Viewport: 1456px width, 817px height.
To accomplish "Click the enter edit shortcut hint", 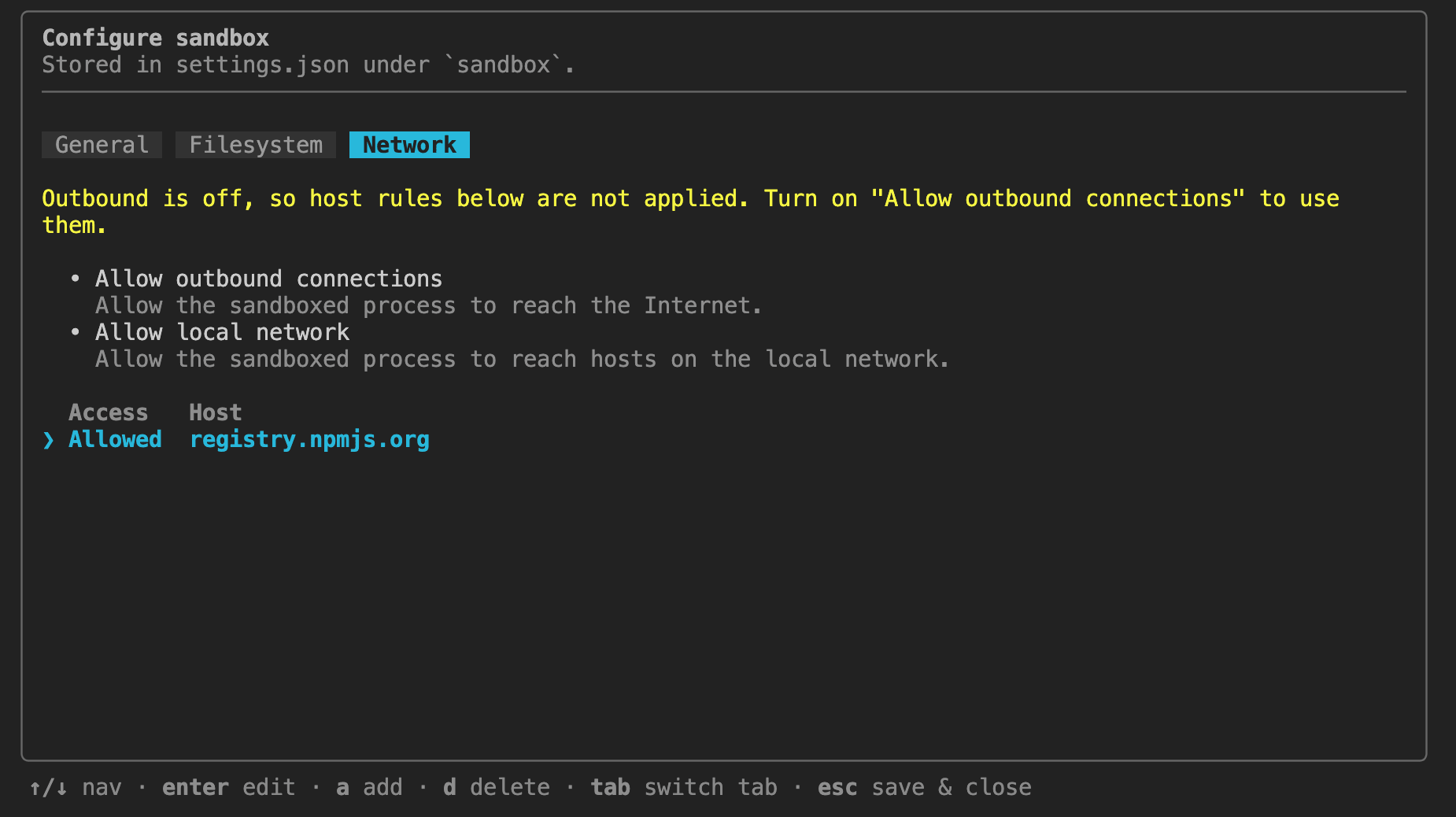I will (228, 787).
